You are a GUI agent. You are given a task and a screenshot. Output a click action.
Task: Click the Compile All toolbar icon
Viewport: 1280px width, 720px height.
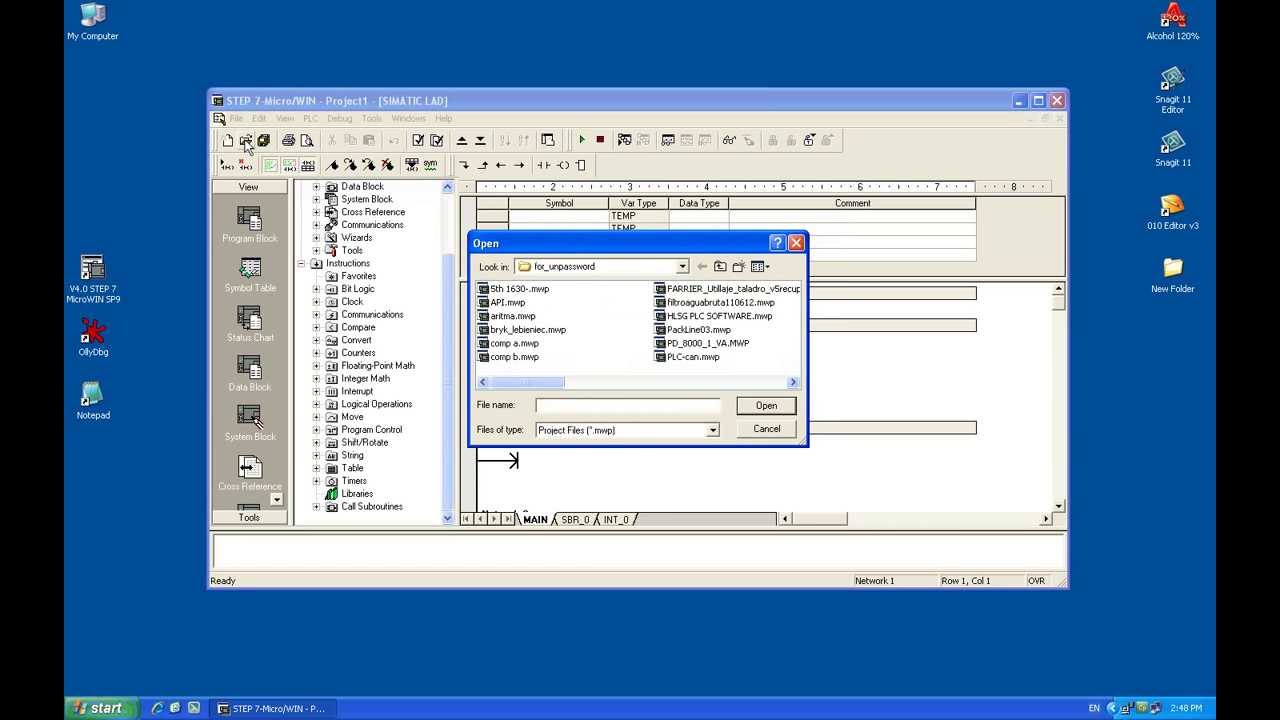click(x=436, y=140)
